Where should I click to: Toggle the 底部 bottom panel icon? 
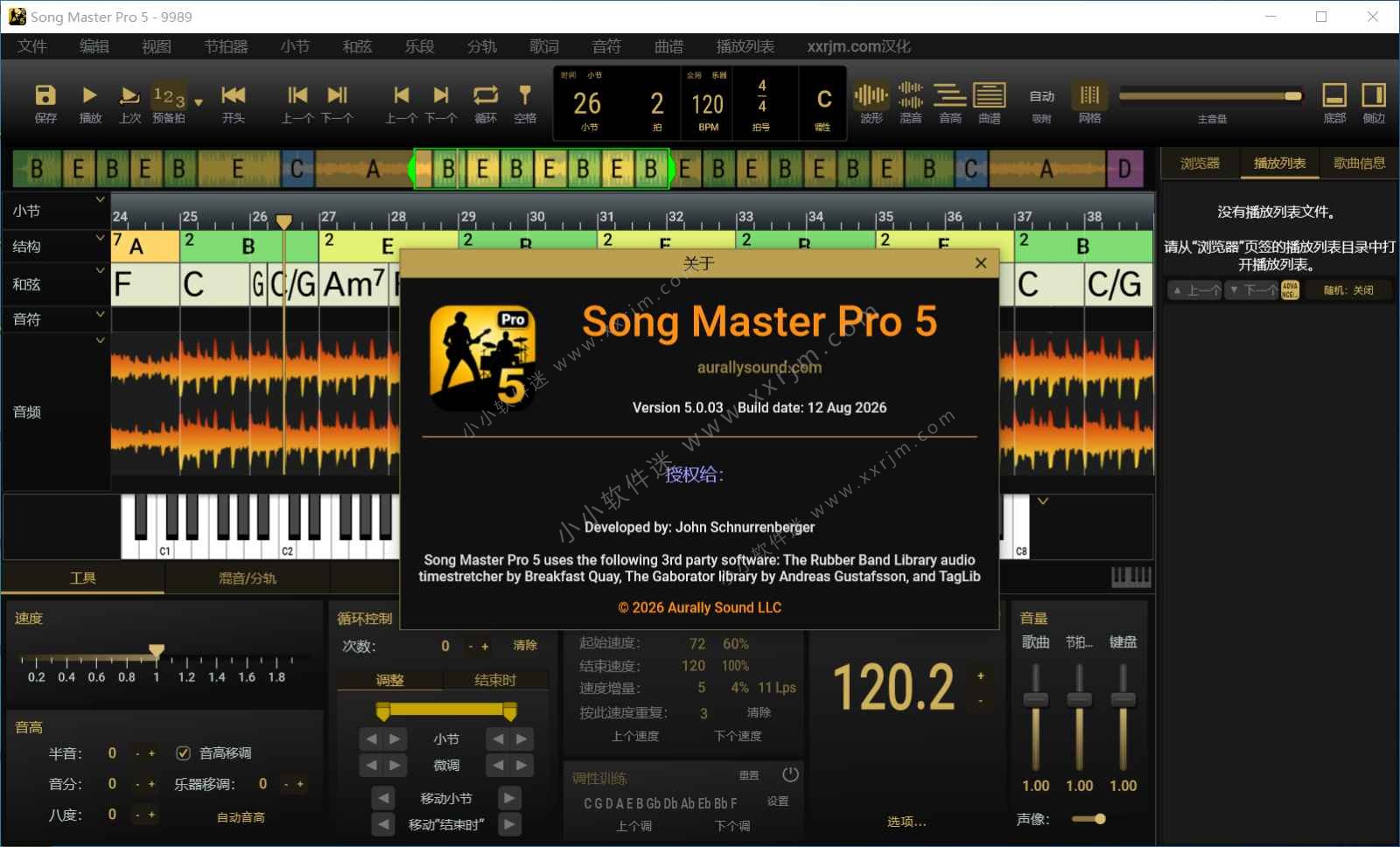tap(1334, 94)
